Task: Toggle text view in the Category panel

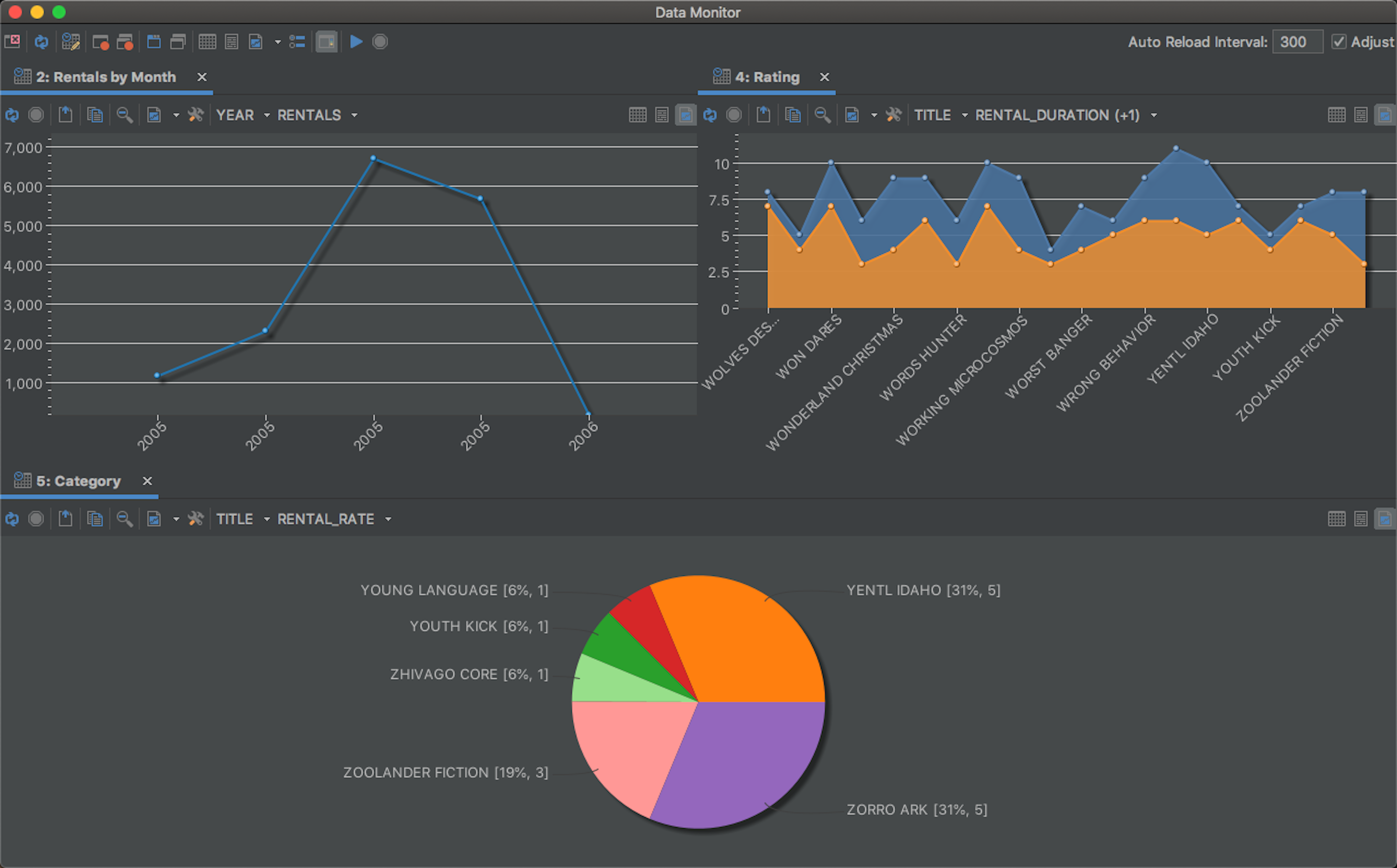Action: (x=1361, y=519)
